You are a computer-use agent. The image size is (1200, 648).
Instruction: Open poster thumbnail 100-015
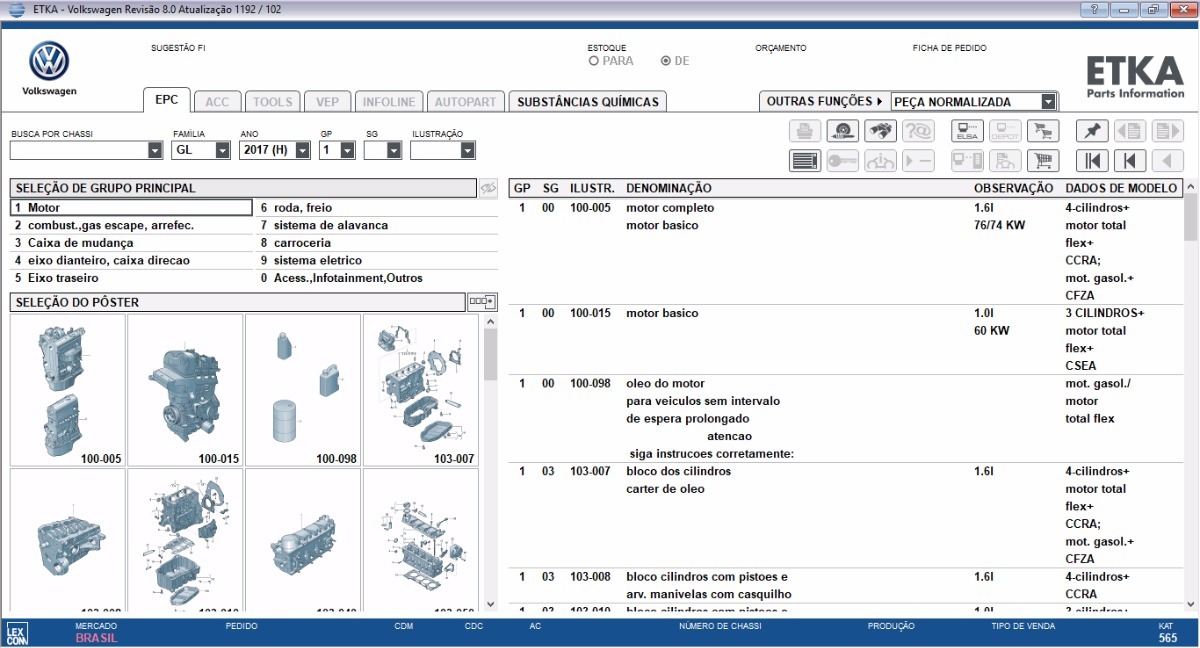(185, 390)
